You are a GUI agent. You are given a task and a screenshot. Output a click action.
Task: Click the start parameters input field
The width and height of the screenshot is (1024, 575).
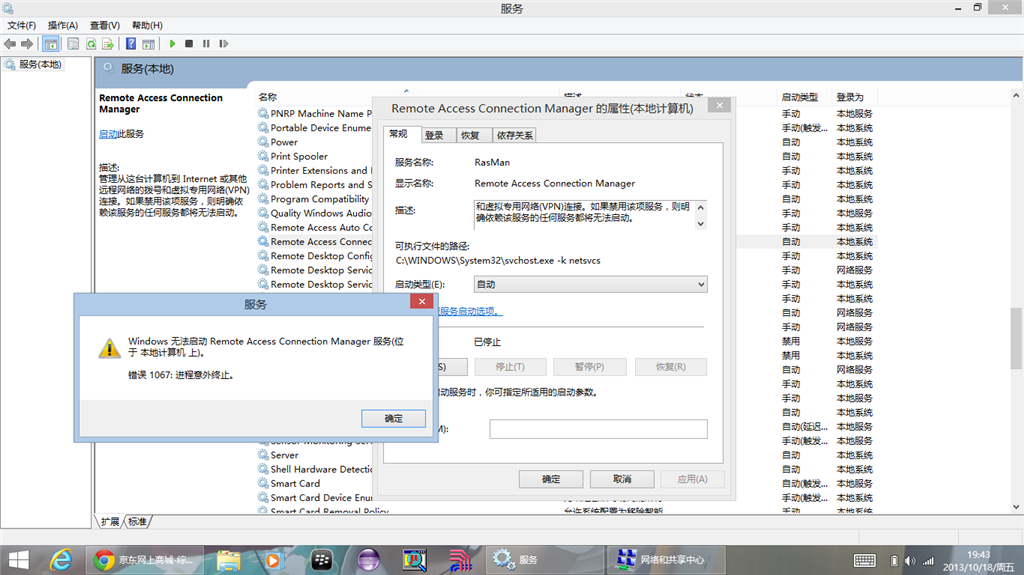click(598, 429)
